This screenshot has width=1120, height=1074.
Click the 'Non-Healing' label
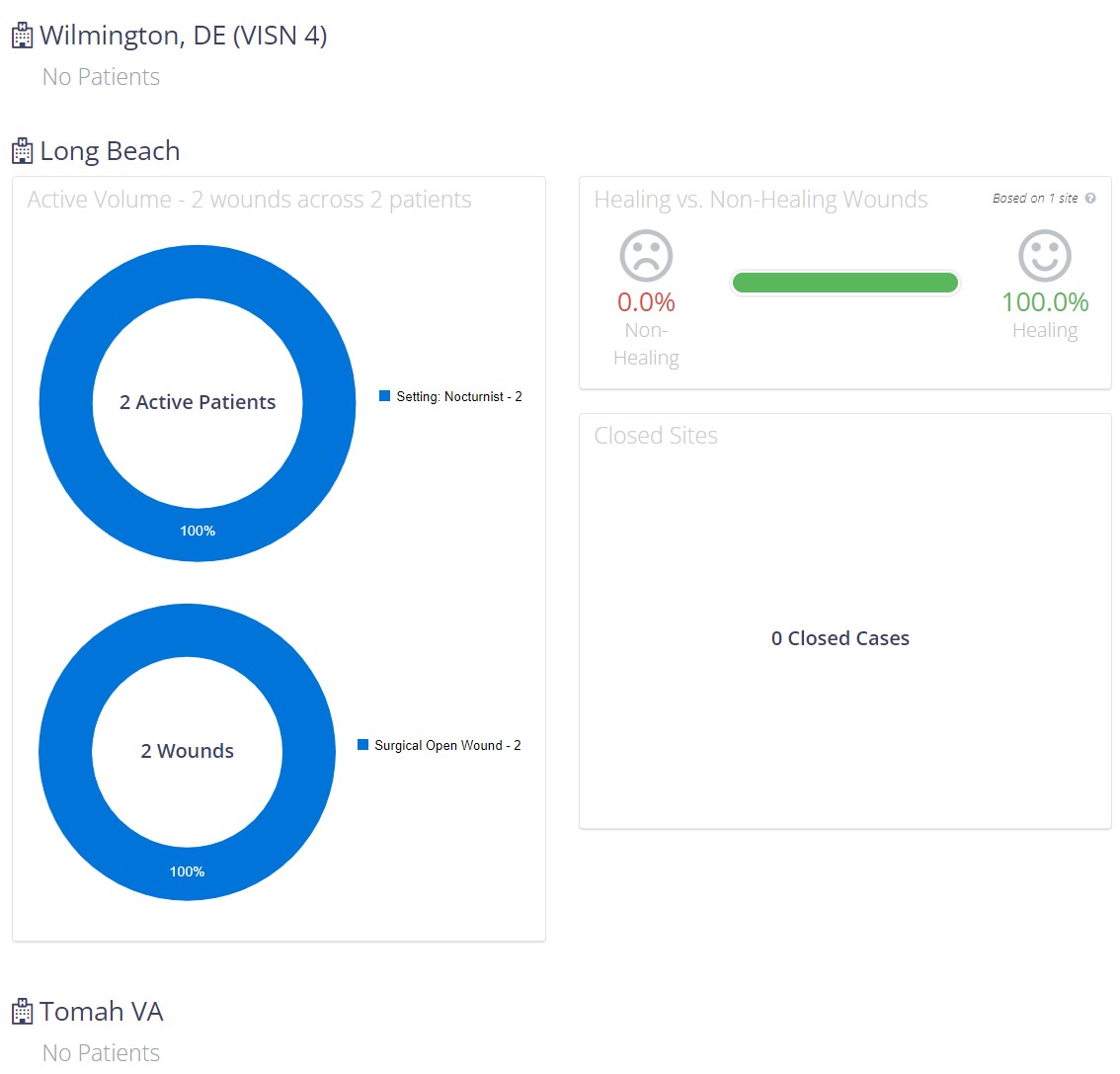(646, 344)
